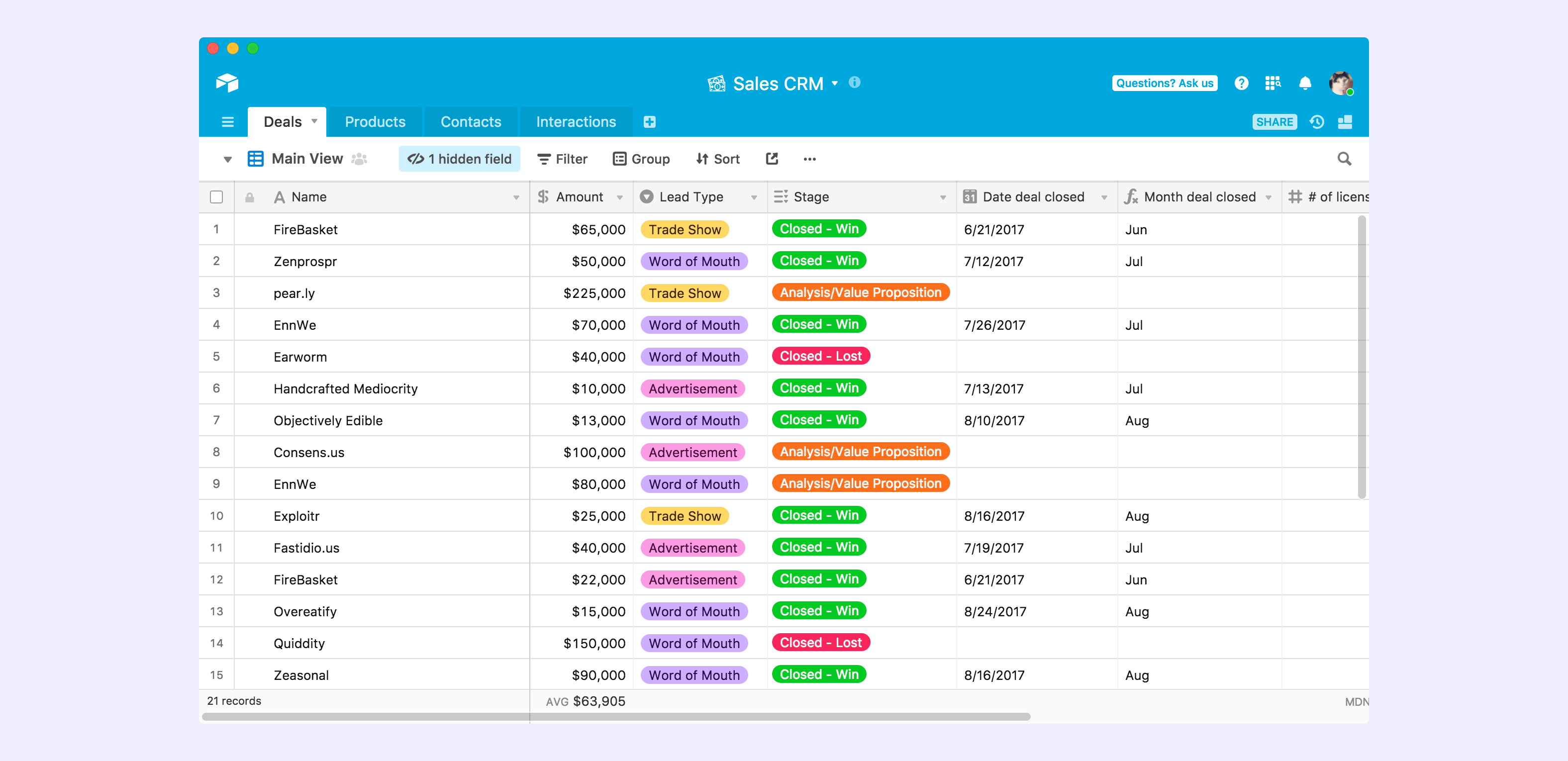Viewport: 1568px width, 761px height.
Task: Open the revision history clock icon
Action: [x=1317, y=122]
